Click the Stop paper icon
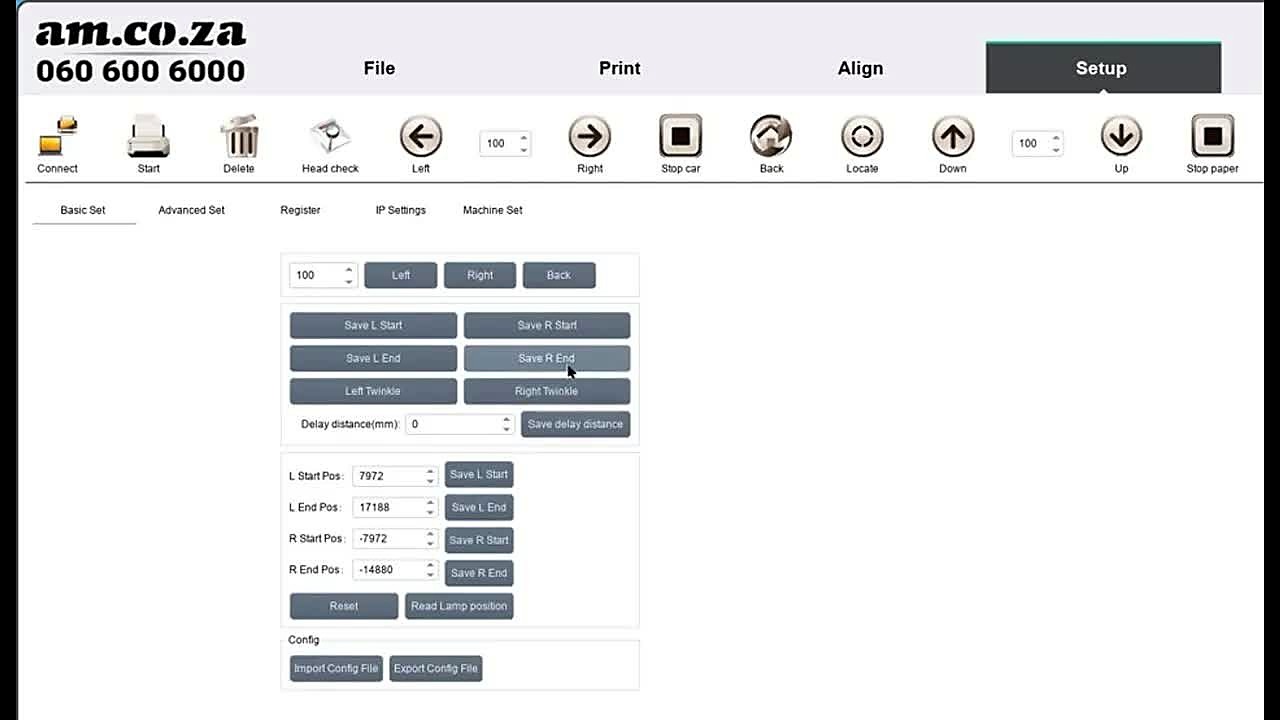Image resolution: width=1280 pixels, height=720 pixels. point(1213,136)
